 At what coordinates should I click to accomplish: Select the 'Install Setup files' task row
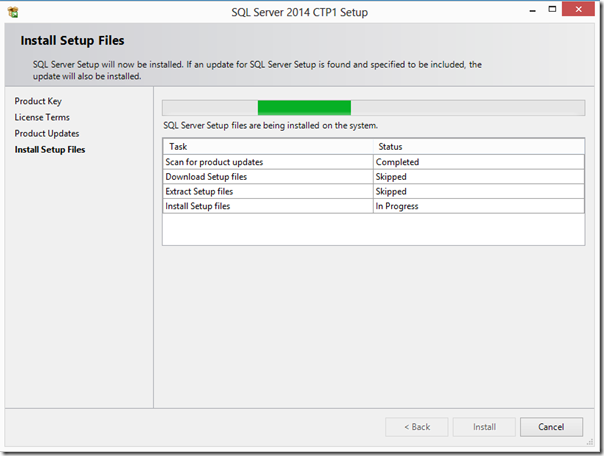pos(374,206)
